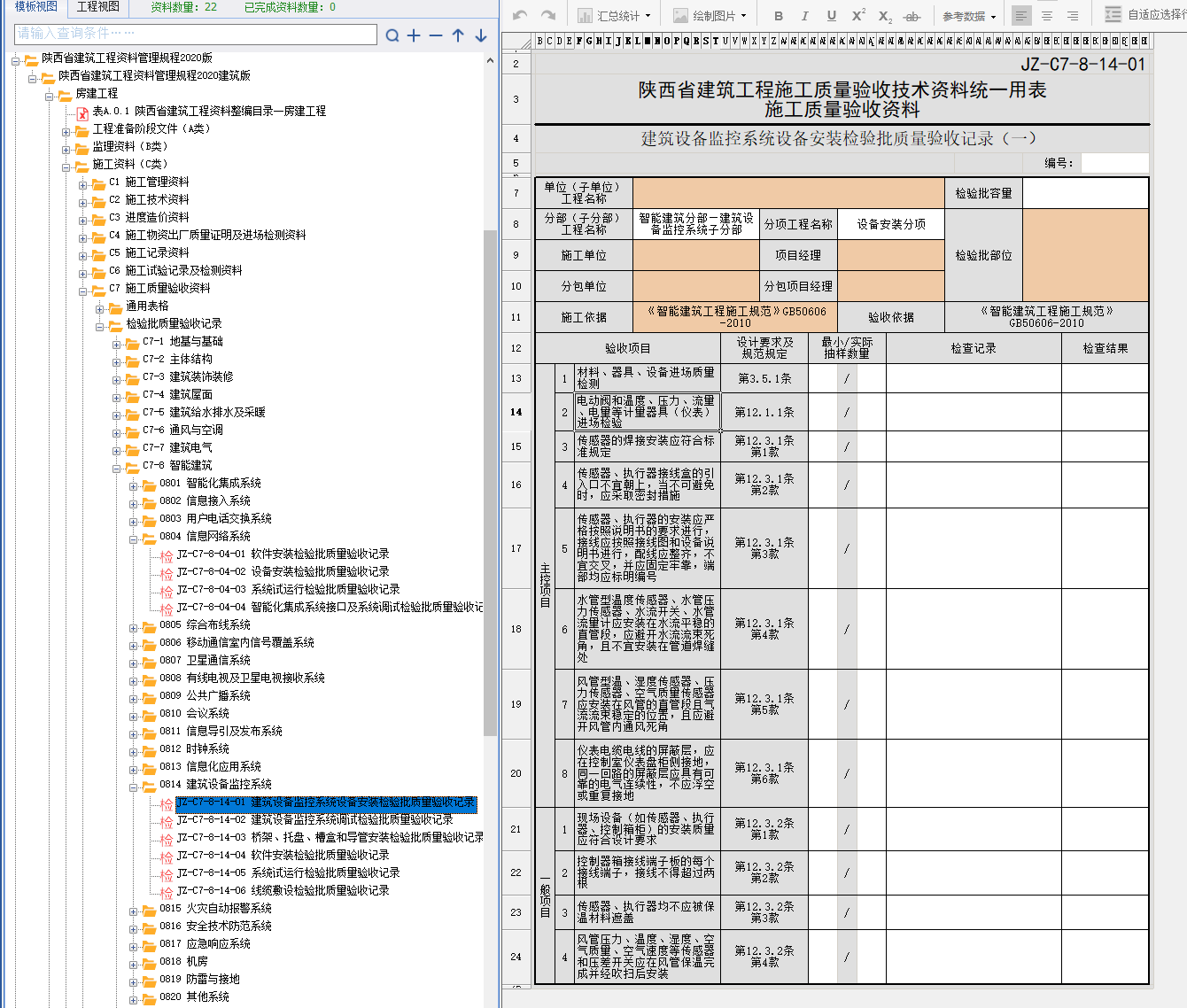
Task: Click the scroll-up arrow of tree panel
Action: (490, 61)
